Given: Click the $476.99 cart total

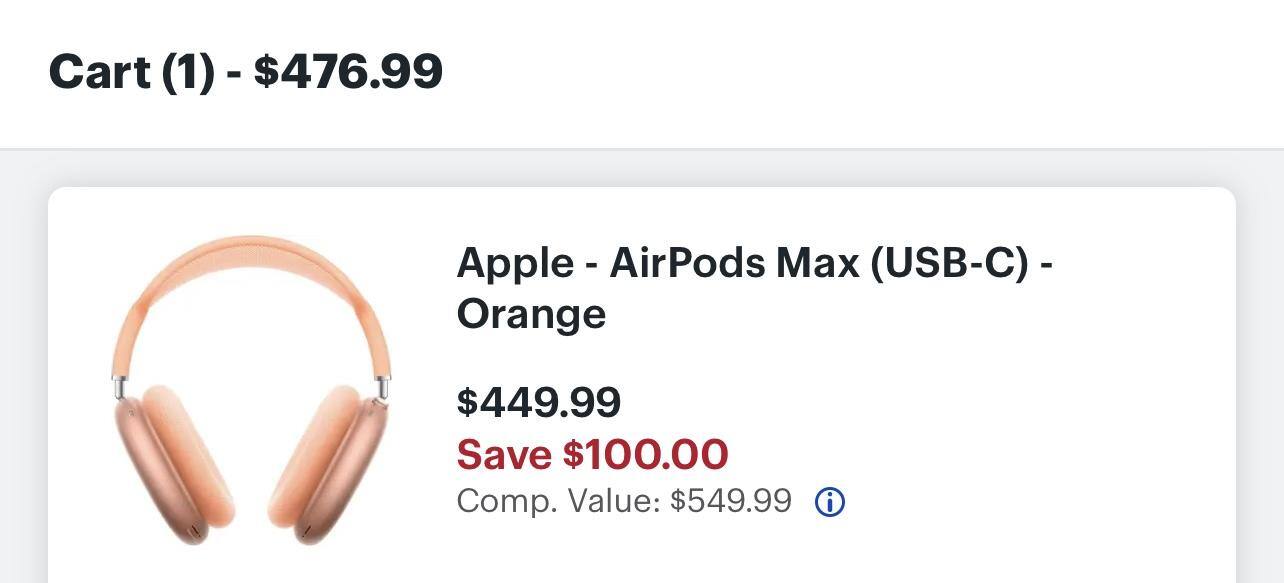Looking at the screenshot, I should [x=348, y=72].
